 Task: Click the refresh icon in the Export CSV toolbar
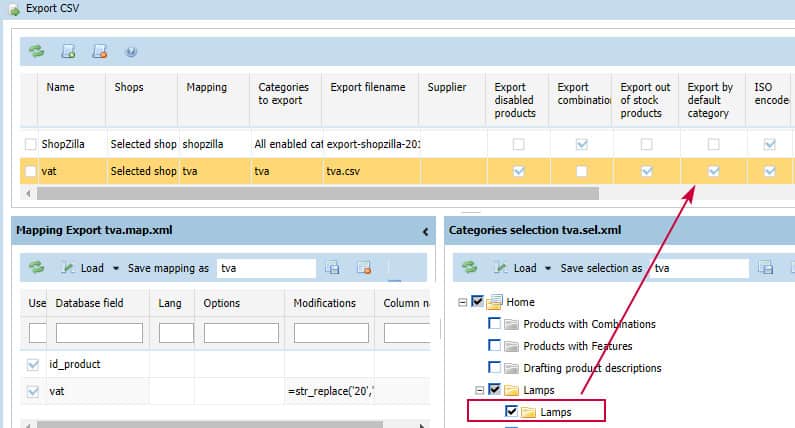(x=37, y=51)
